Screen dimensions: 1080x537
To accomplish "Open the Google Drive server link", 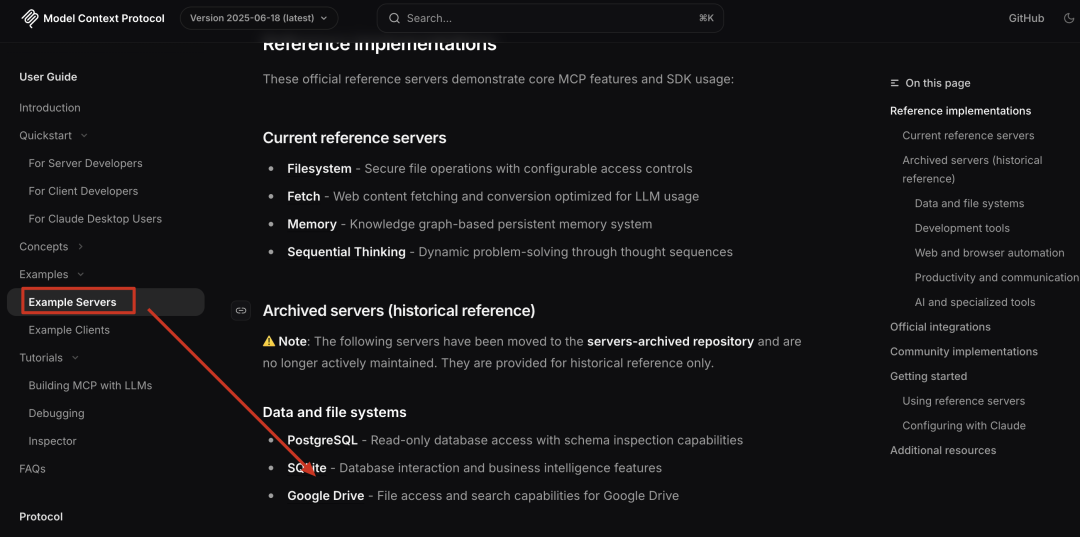I will [326, 496].
